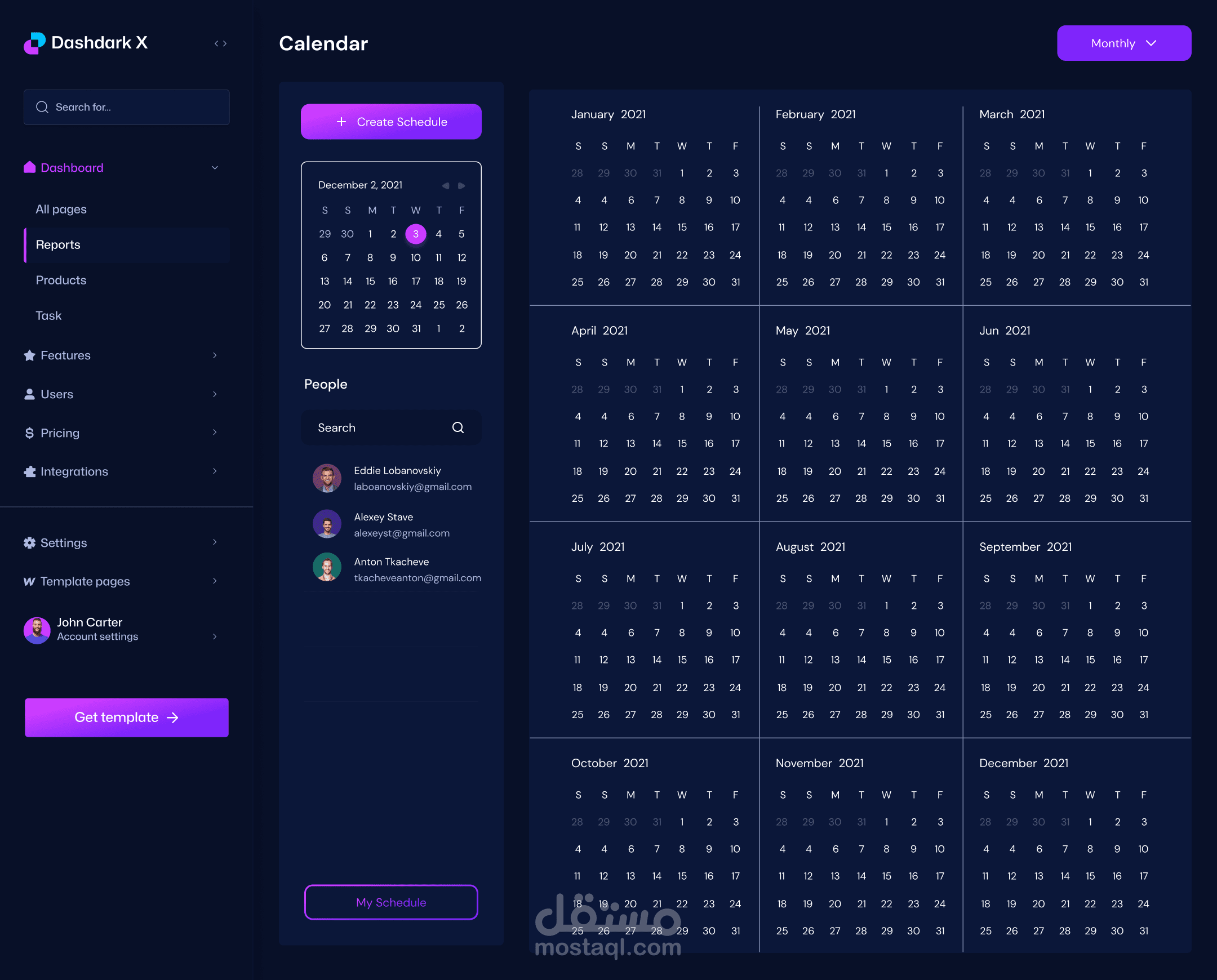This screenshot has width=1217, height=980.
Task: Open the Monthly view dropdown
Action: click(1123, 43)
